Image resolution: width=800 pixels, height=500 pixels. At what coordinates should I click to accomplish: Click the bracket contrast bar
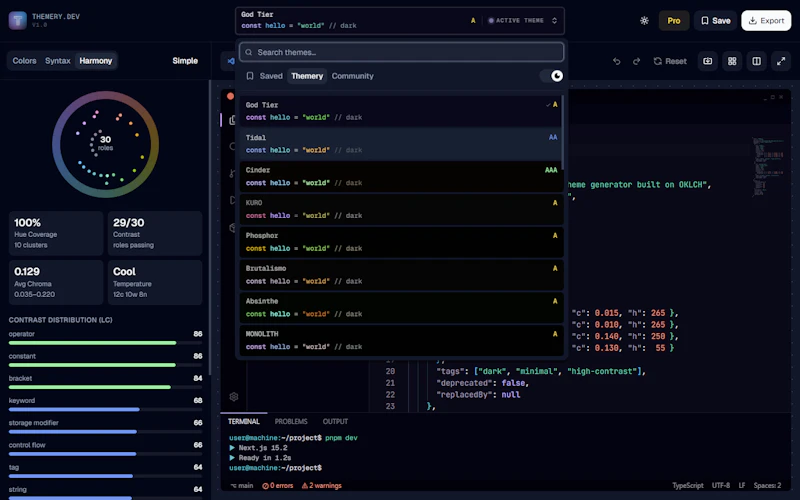point(106,387)
